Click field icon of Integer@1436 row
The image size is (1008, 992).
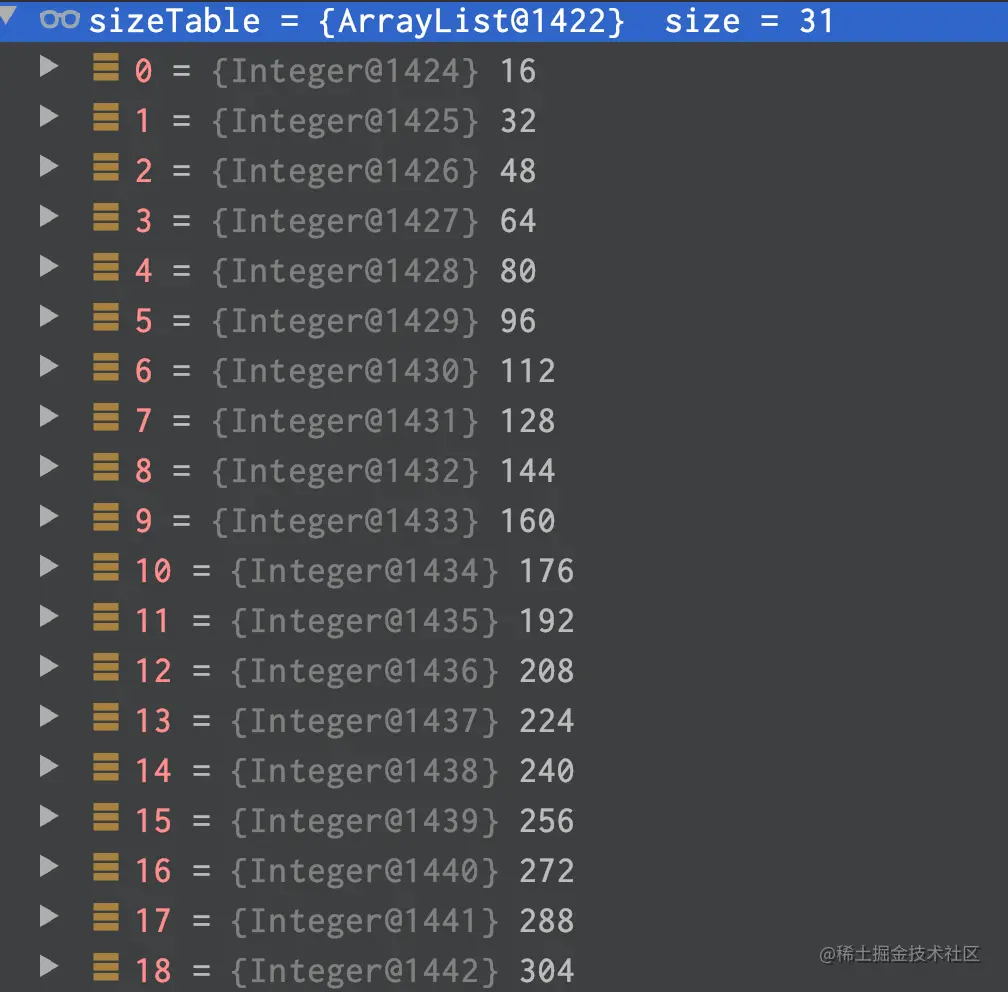point(106,667)
